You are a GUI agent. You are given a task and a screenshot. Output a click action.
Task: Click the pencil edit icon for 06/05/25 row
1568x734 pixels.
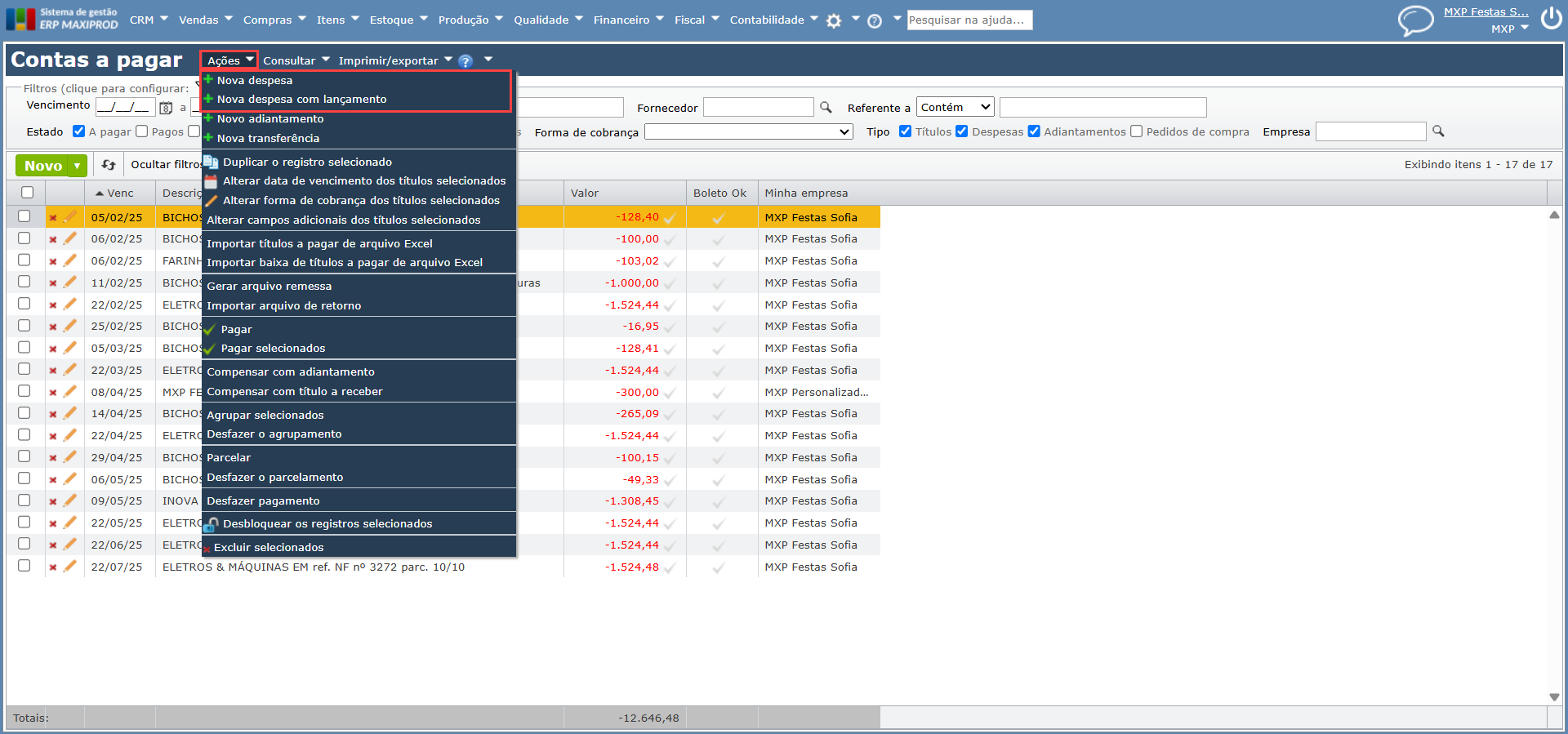[x=70, y=479]
